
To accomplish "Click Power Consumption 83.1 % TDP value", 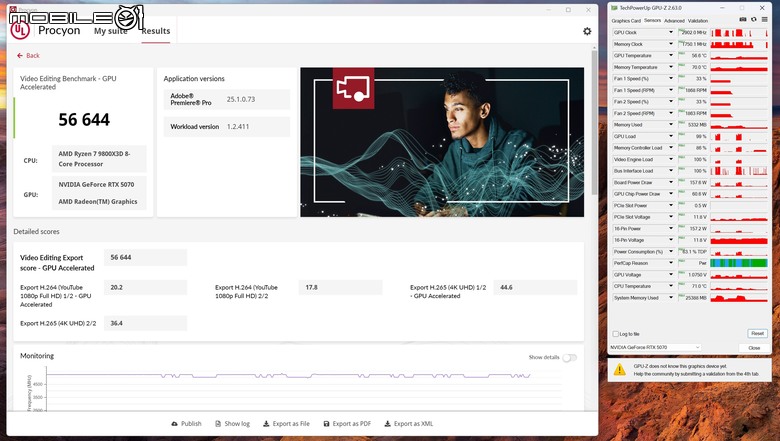I will [692, 252].
